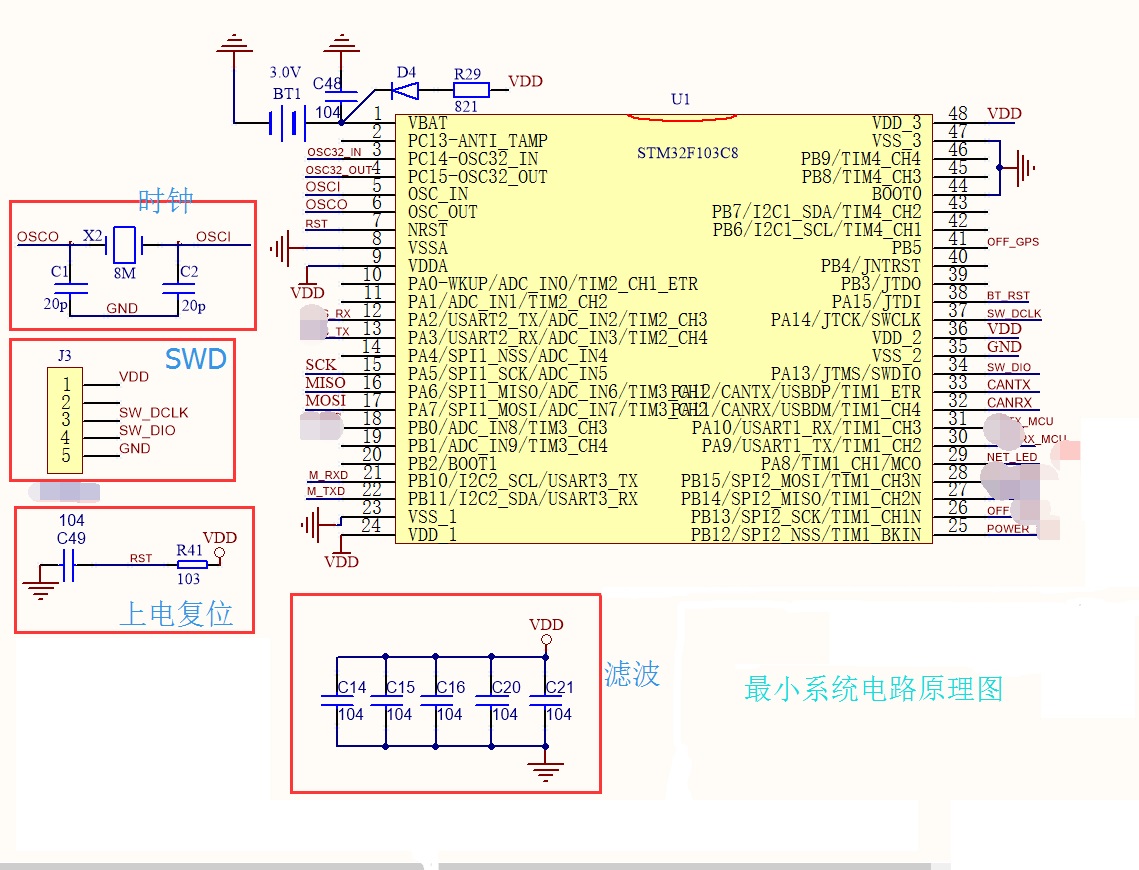This screenshot has height=870, width=1139.
Task: Select filter capacitor C20
Action: [x=491, y=701]
